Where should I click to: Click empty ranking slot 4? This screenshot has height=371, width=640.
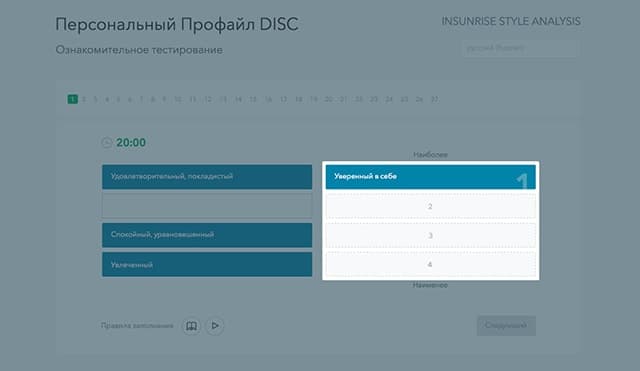(x=431, y=264)
